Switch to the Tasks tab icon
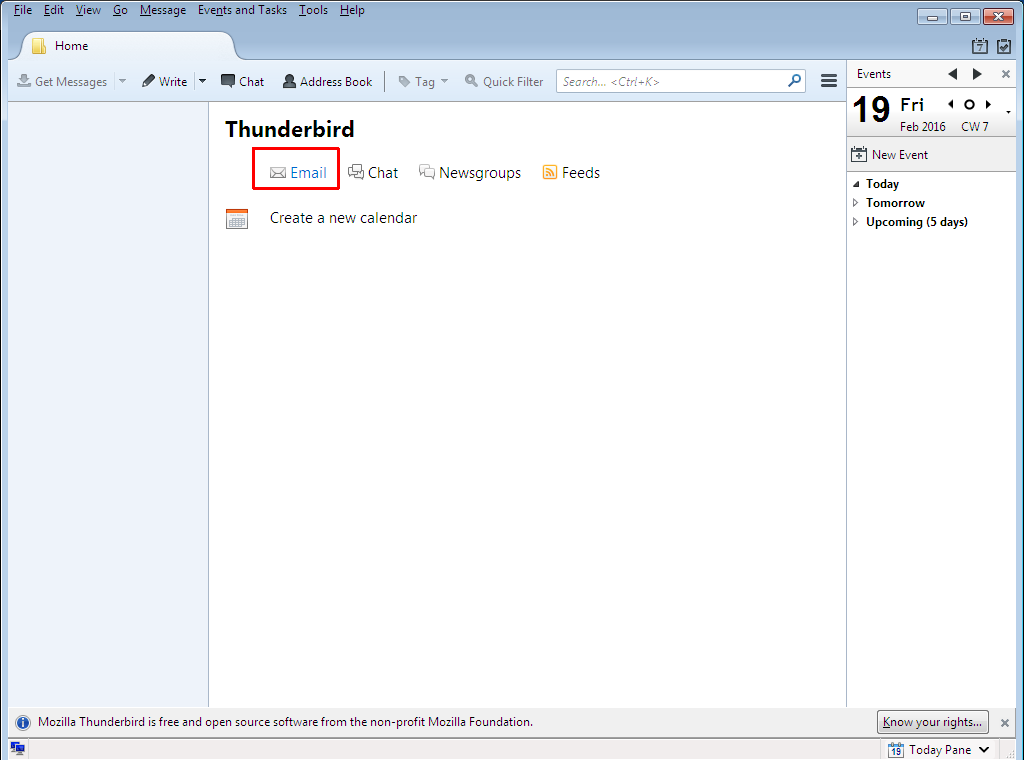 coord(1004,46)
